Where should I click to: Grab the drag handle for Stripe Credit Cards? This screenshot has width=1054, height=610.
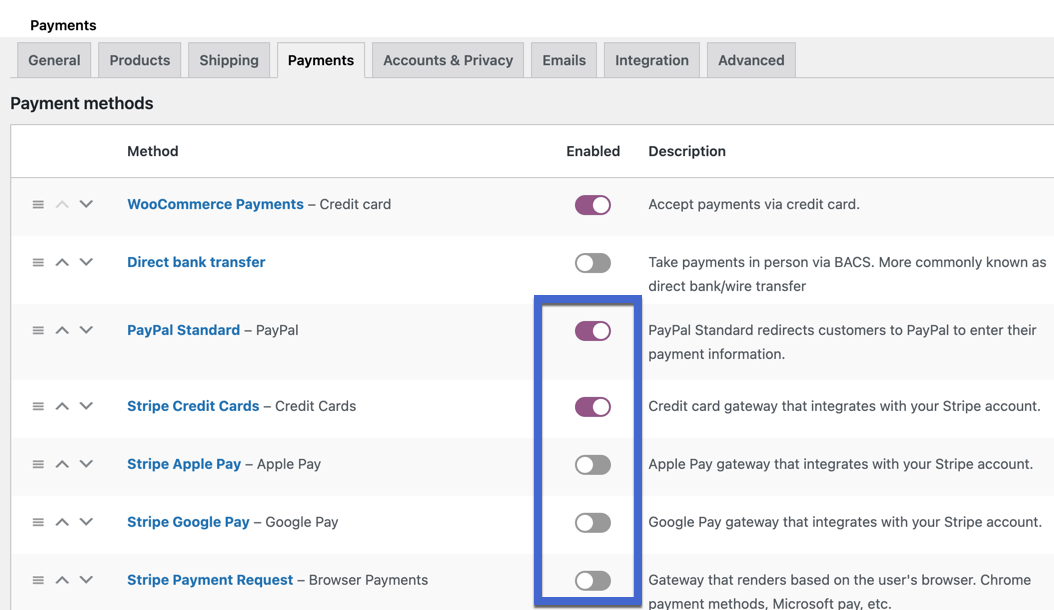point(38,406)
